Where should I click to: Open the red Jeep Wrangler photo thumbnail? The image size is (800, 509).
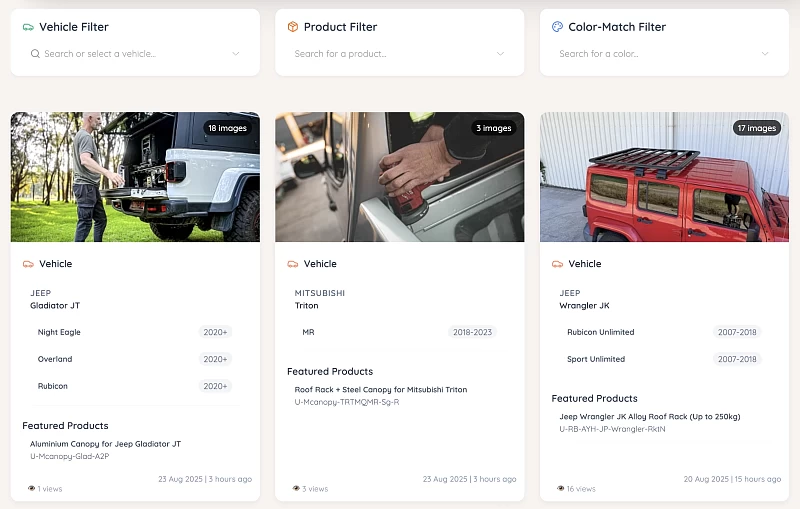(x=664, y=177)
